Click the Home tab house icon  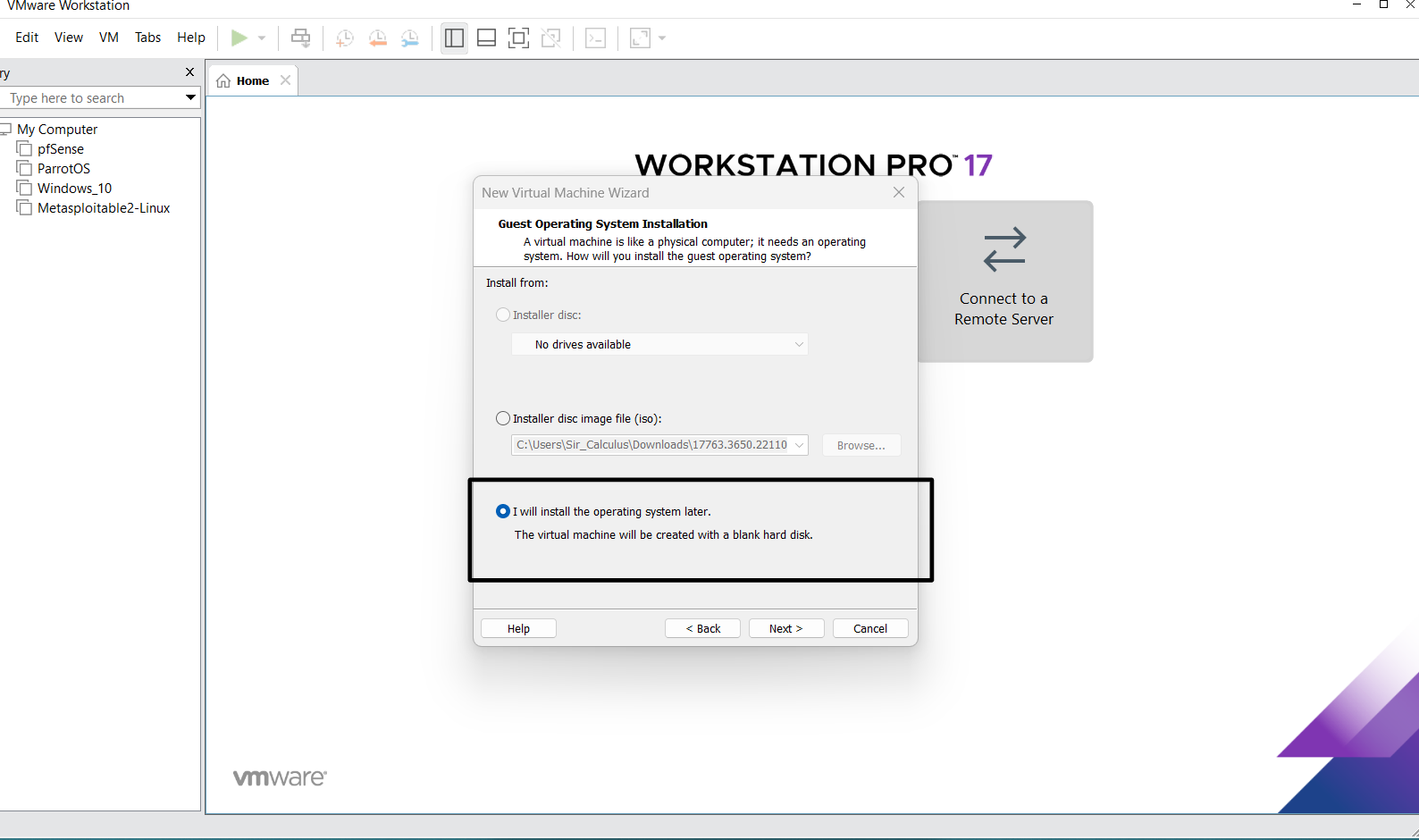223,80
